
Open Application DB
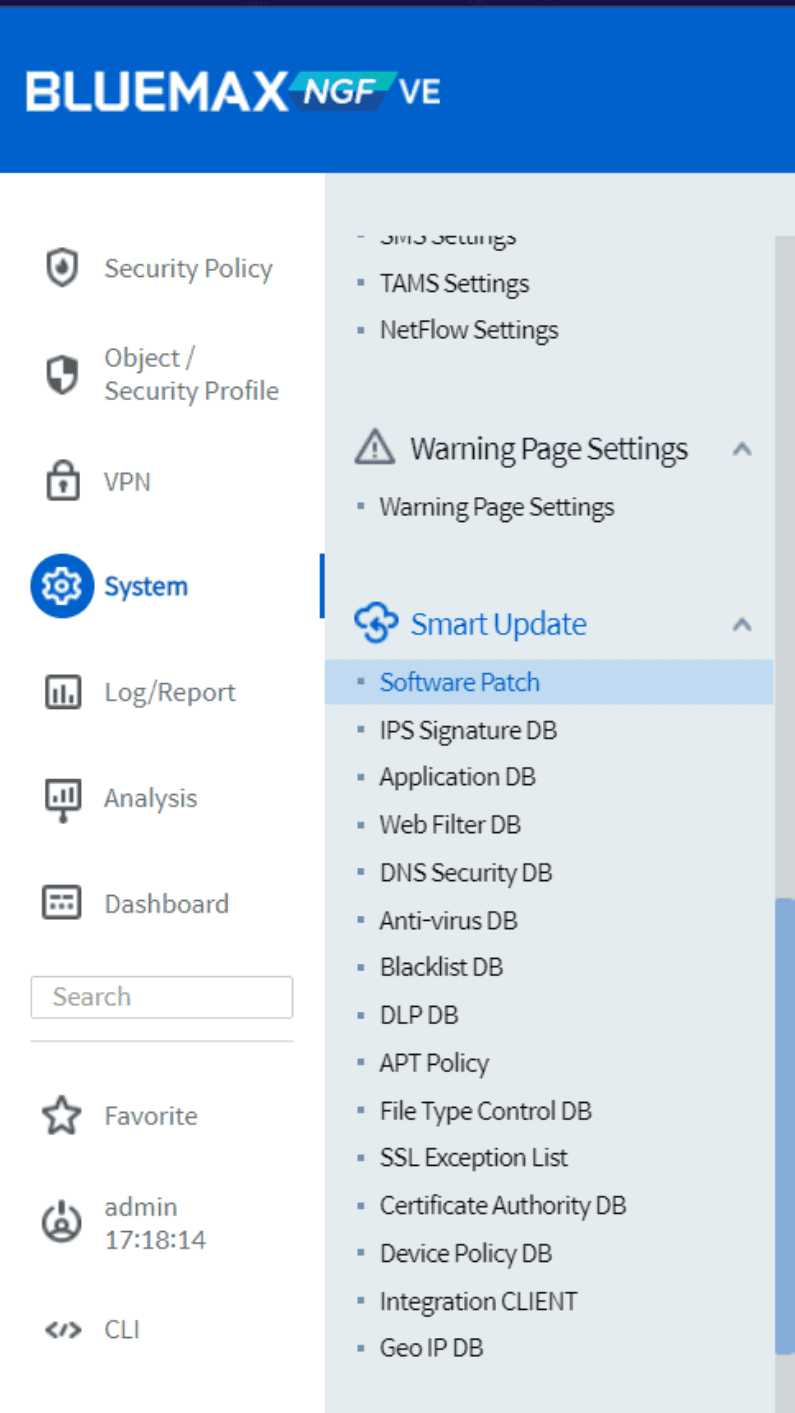pos(457,777)
